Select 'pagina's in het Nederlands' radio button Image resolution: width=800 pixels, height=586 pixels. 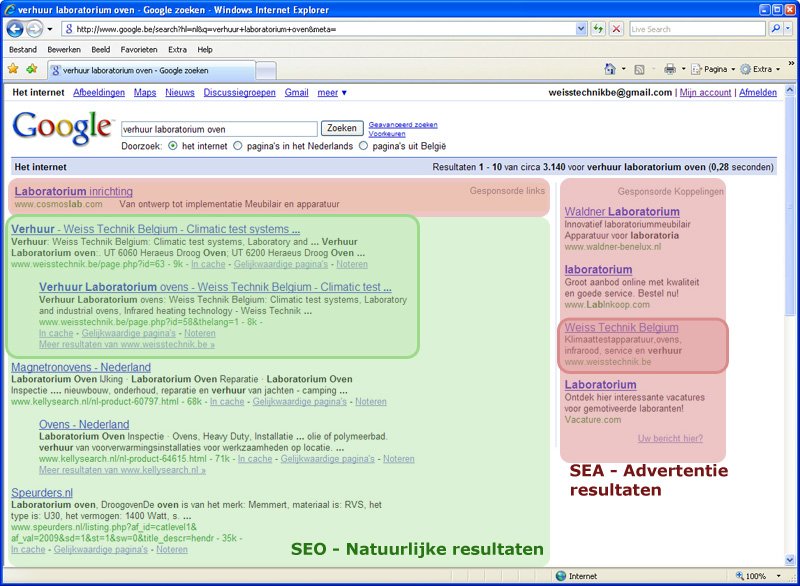pyautogui.click(x=238, y=146)
